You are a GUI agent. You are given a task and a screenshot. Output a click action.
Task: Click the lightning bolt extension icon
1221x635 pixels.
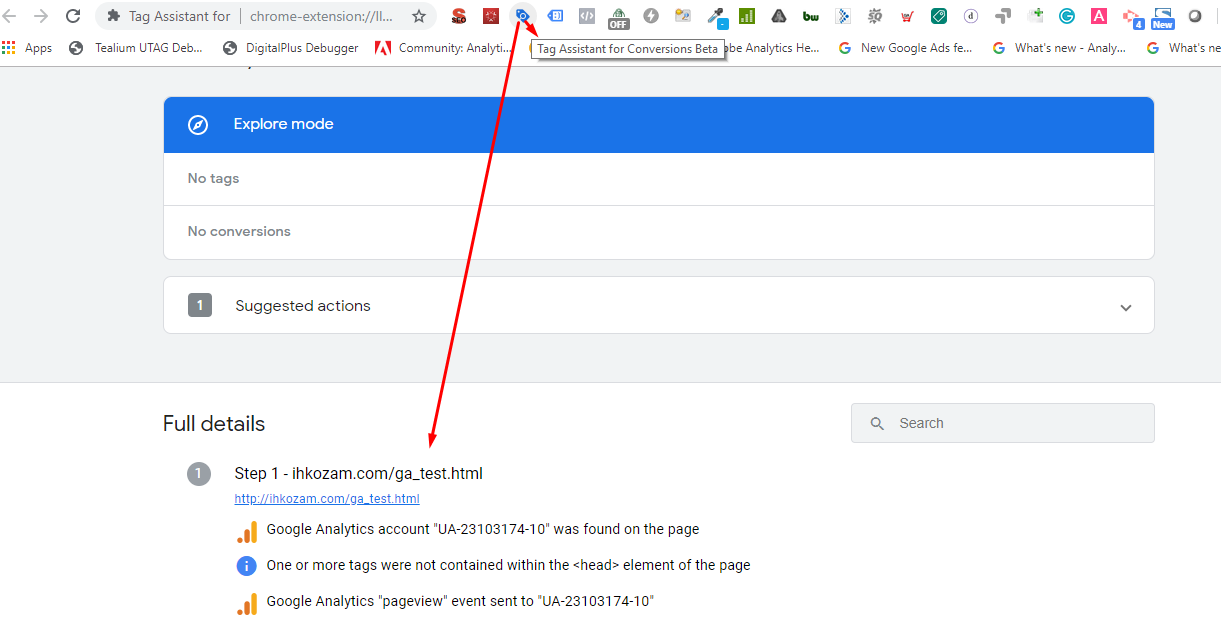(651, 16)
